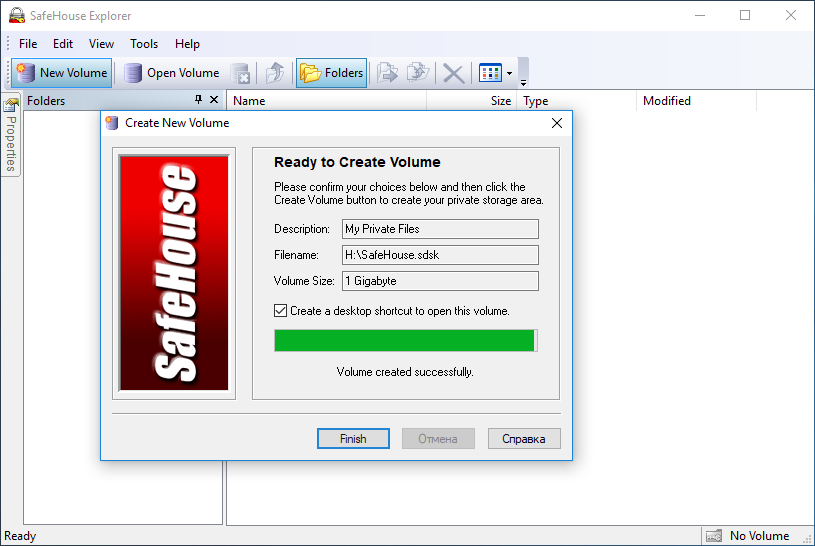
Task: Click the Volume created successfully text
Action: [x=405, y=372]
